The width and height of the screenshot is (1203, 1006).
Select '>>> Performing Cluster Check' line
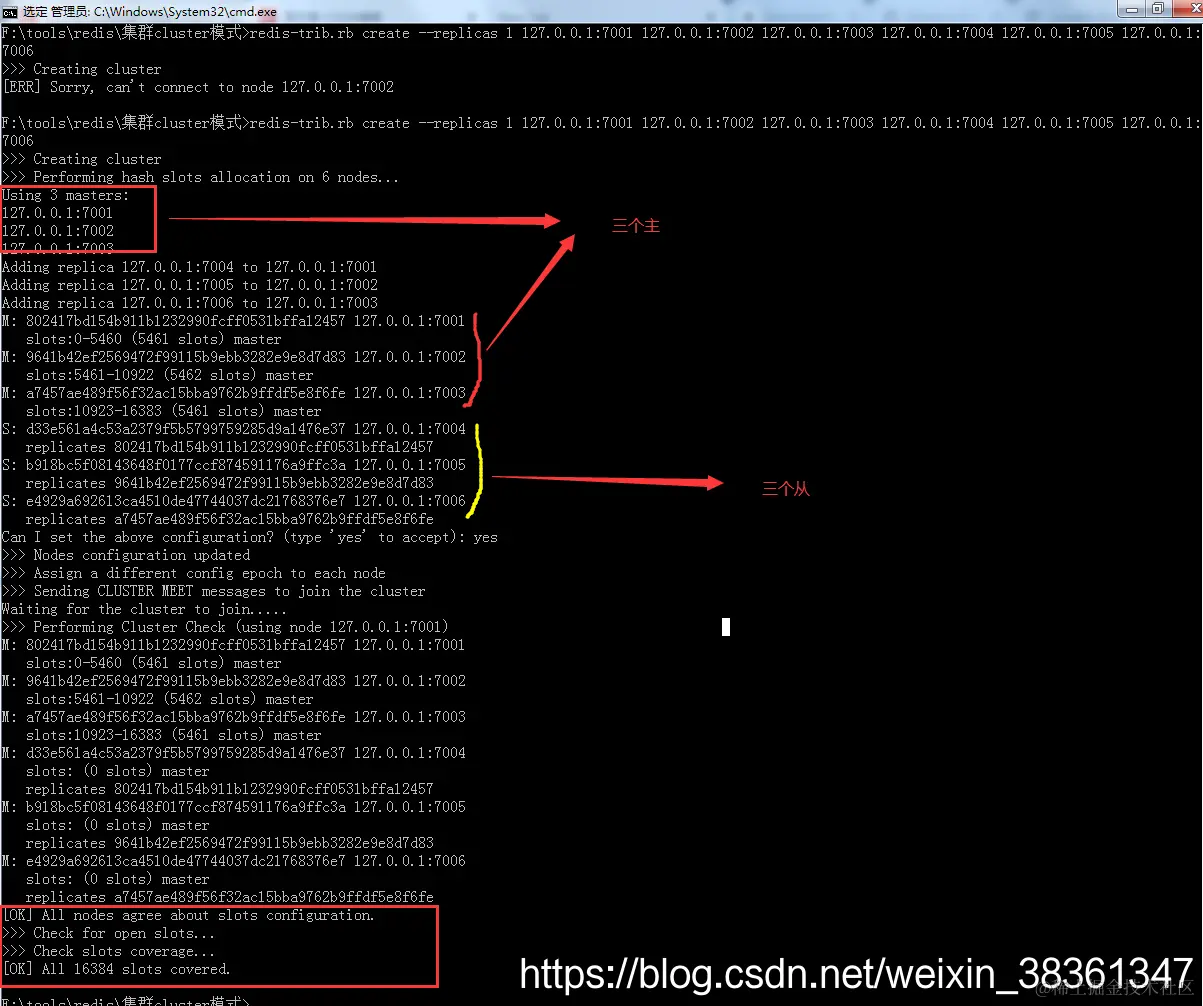(226, 627)
